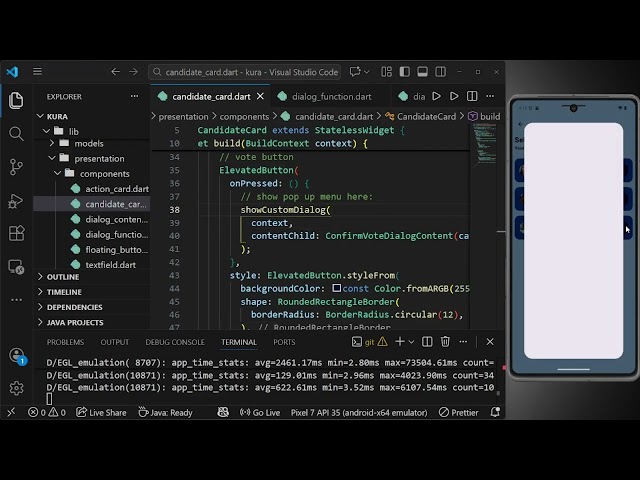Expand the models folder

(92, 144)
